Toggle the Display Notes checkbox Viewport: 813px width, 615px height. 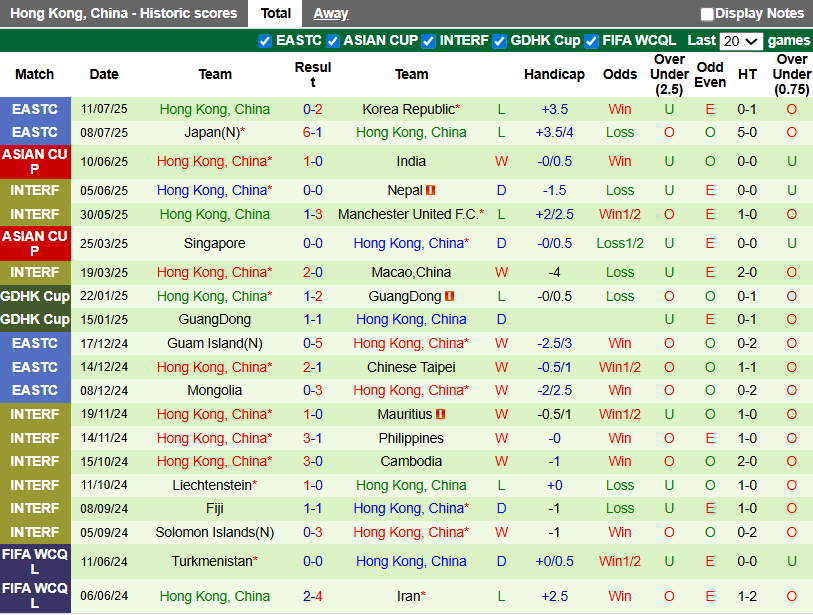pyautogui.click(x=707, y=14)
